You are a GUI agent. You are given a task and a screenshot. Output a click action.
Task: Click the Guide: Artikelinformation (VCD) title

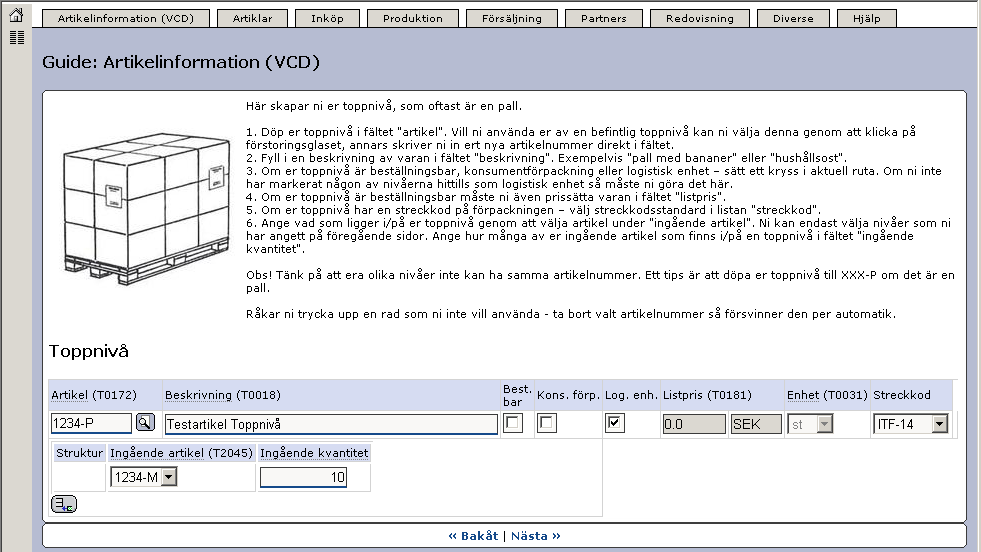click(x=181, y=62)
